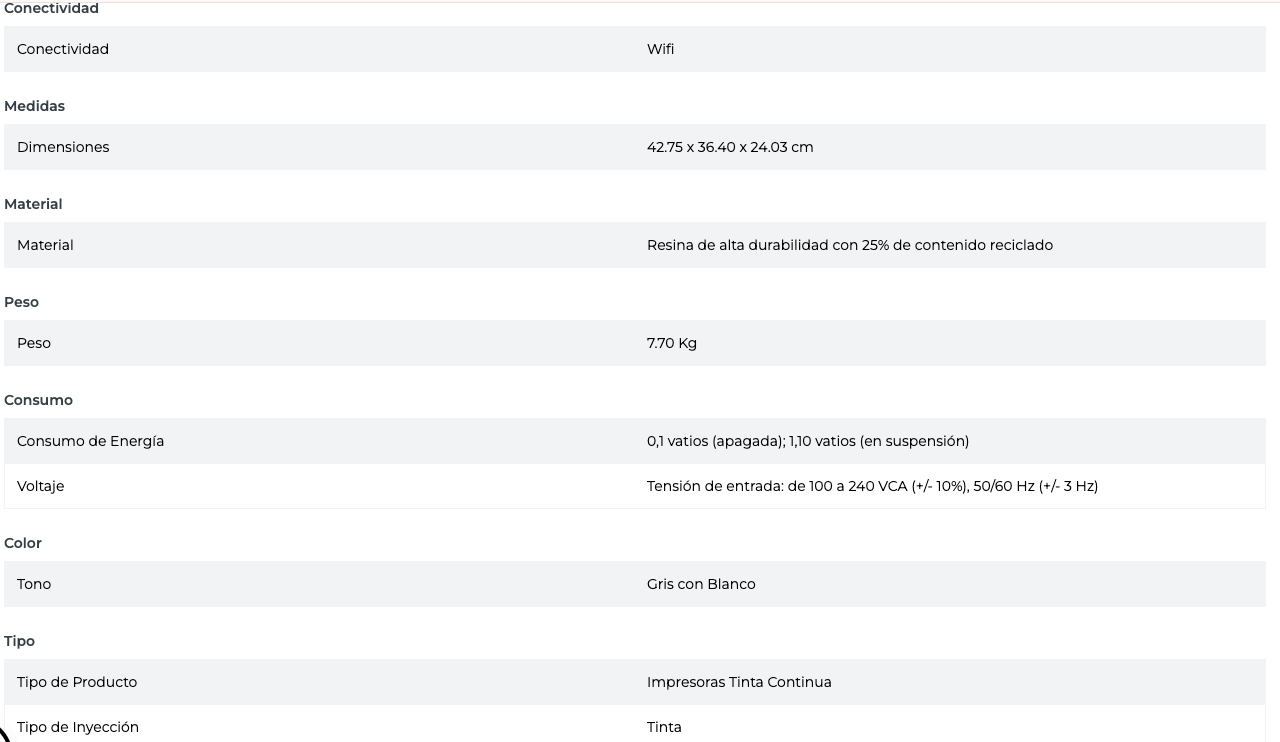Click the Voltaje row label
The width and height of the screenshot is (1280, 742).
point(40,486)
